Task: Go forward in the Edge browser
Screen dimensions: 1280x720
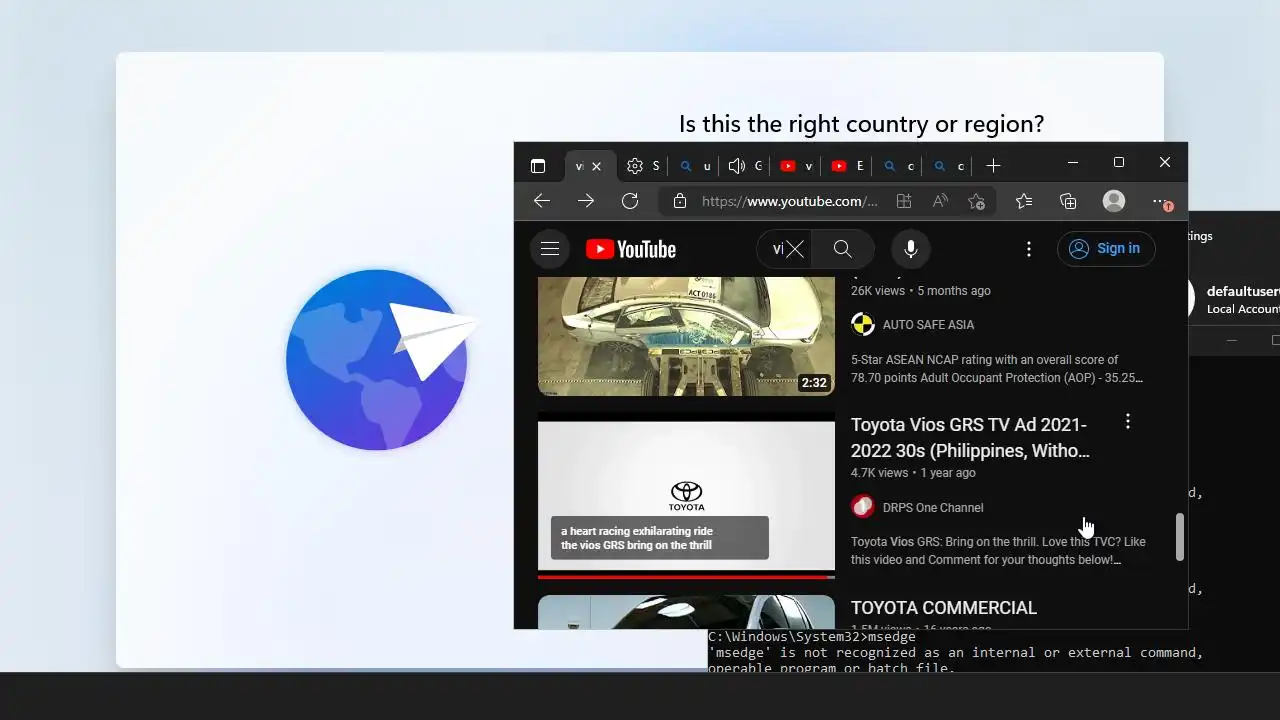Action: click(586, 201)
